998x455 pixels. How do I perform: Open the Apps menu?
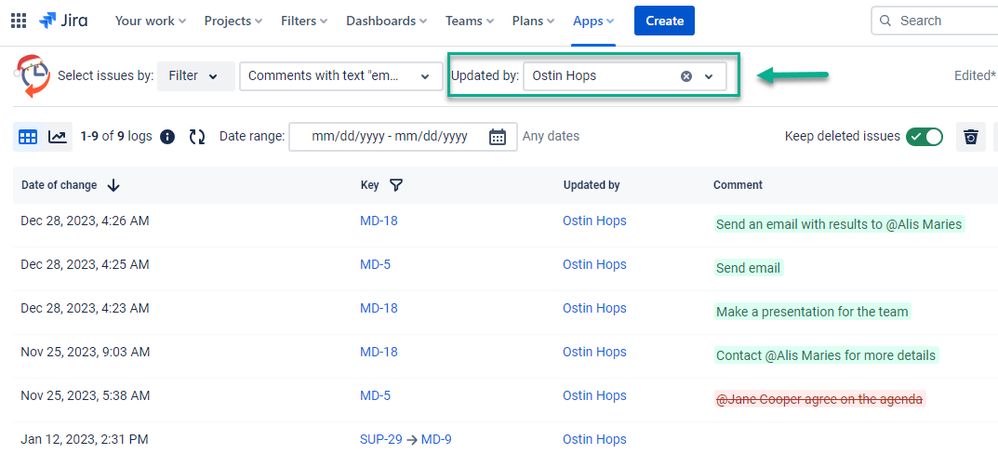click(593, 21)
